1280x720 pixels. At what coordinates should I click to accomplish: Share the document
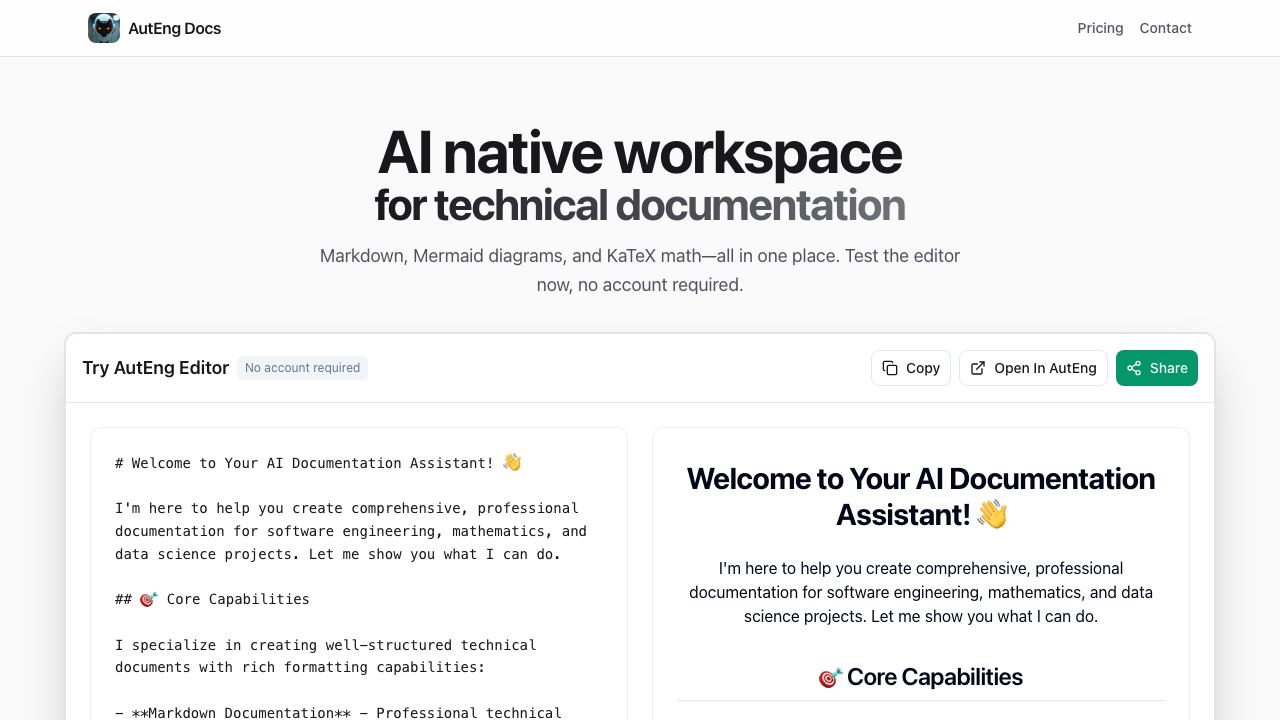1157,368
